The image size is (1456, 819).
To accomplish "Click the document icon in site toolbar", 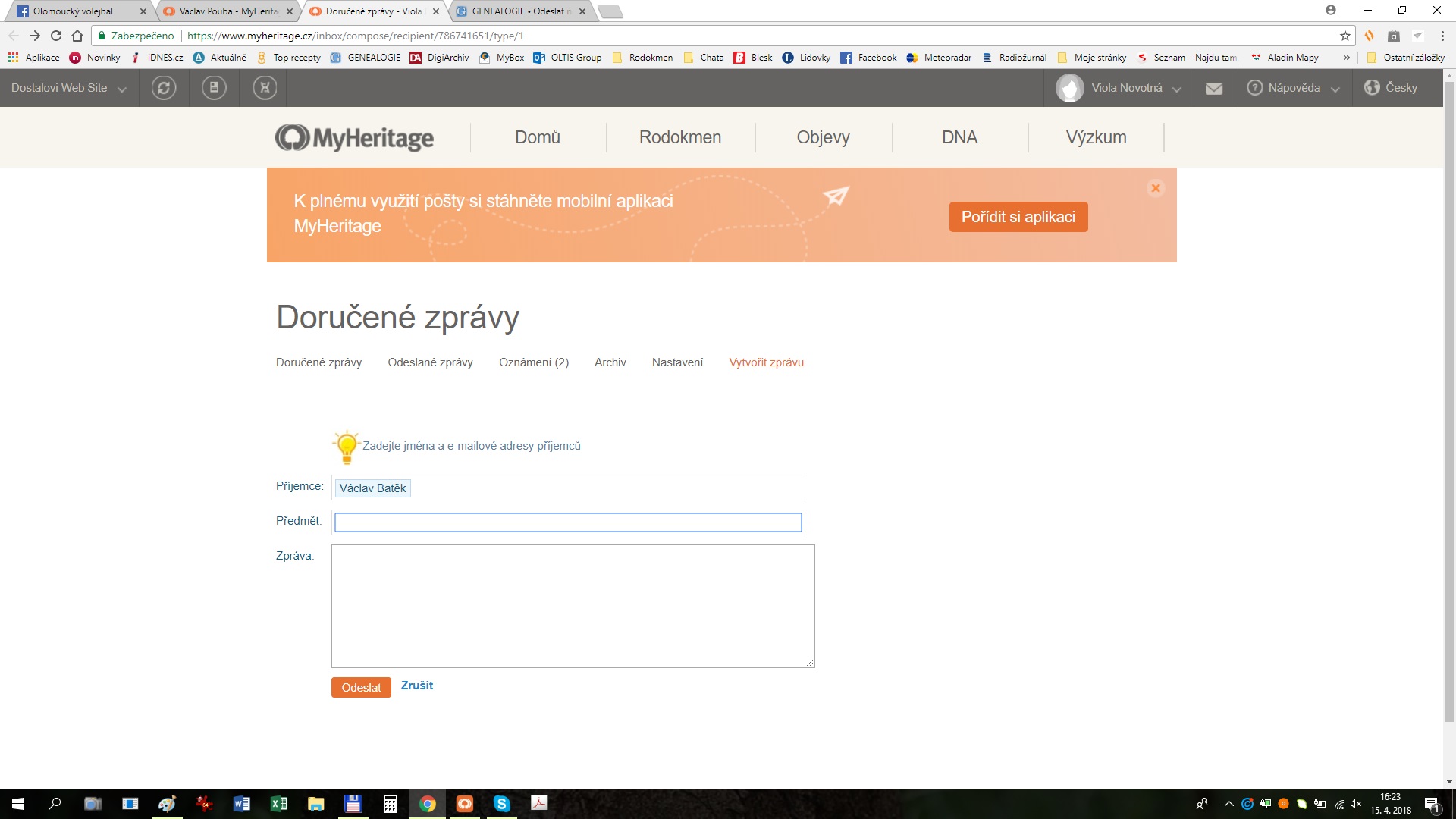I will pyautogui.click(x=214, y=88).
